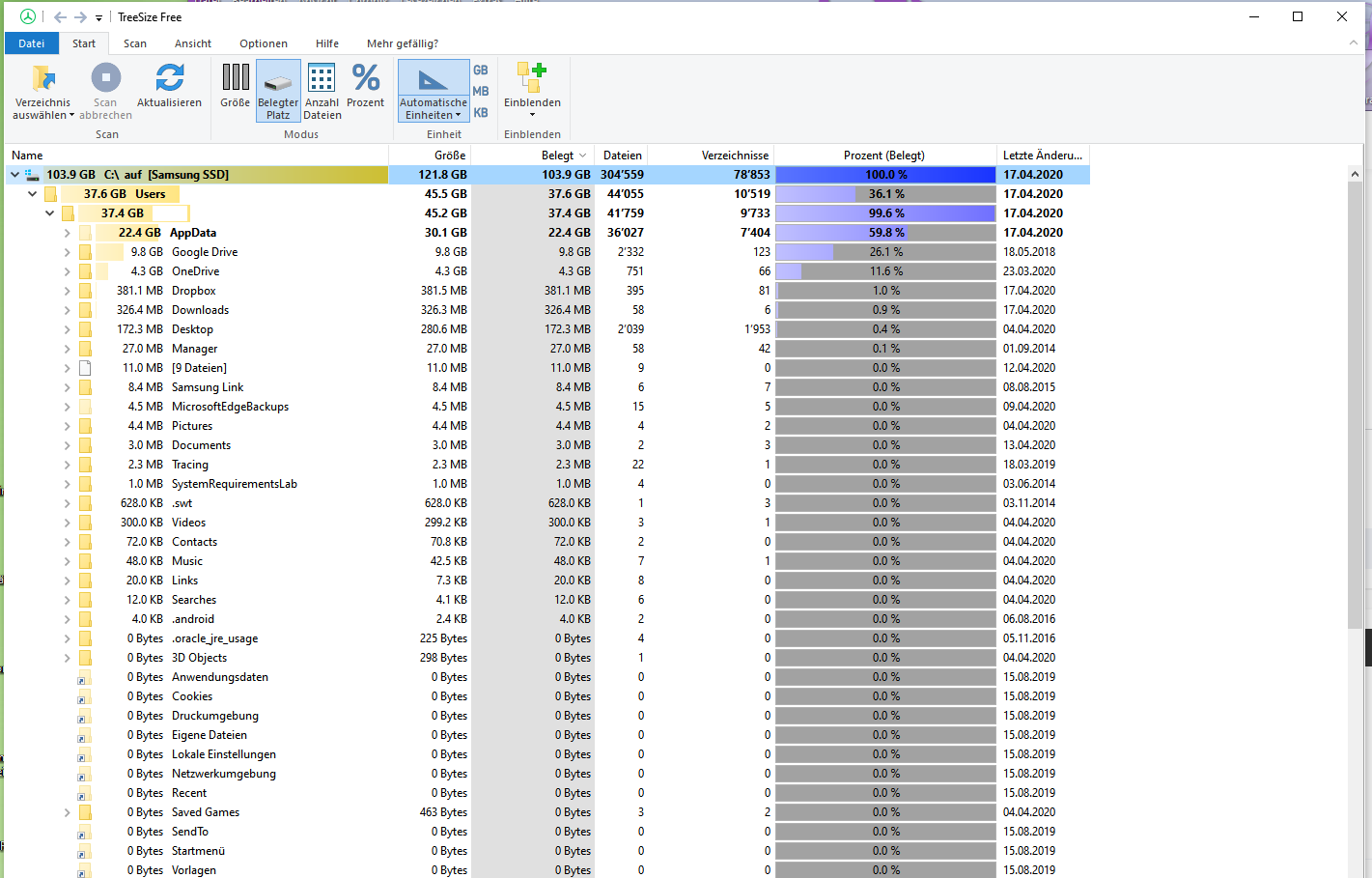1372x878 pixels.
Task: Open the Scan ribbon tab
Action: click(x=135, y=43)
